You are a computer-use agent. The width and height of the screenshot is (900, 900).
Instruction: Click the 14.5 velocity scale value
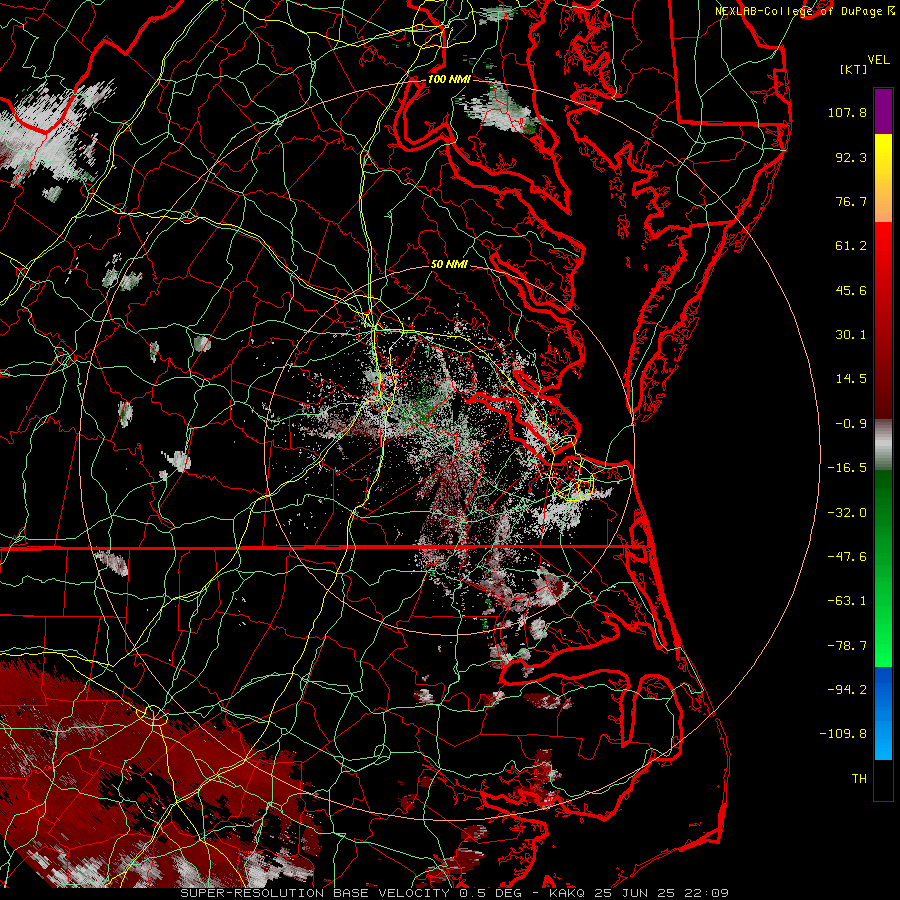coord(851,379)
